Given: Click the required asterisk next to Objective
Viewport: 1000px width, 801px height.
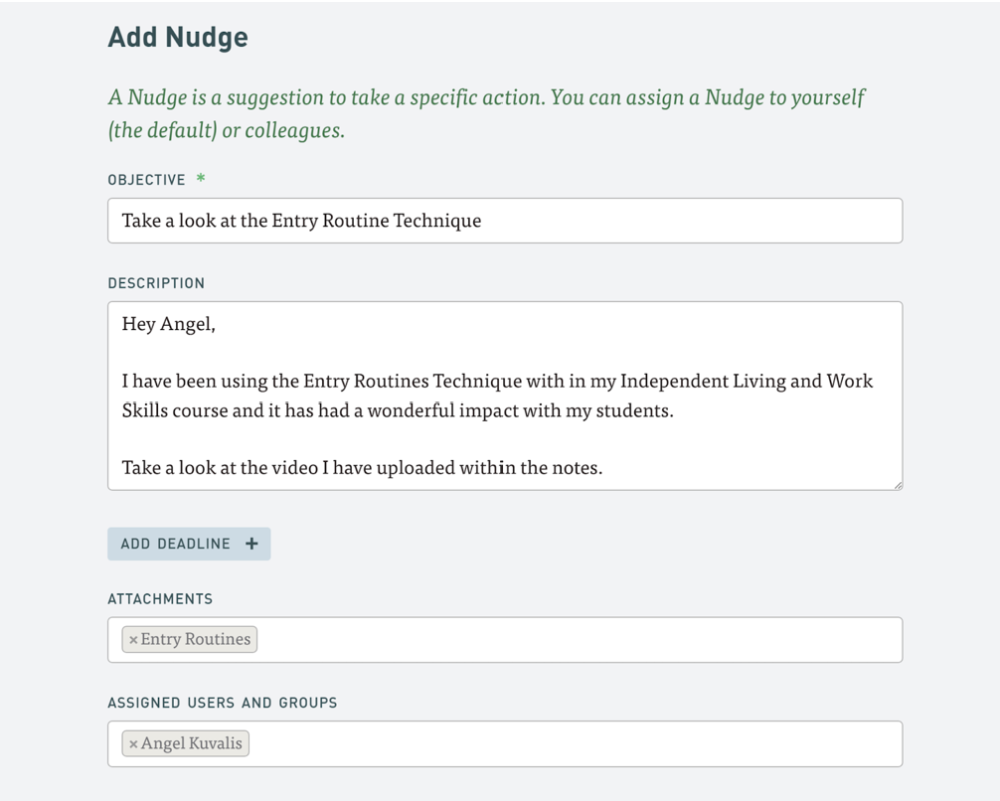Looking at the screenshot, I should [200, 180].
